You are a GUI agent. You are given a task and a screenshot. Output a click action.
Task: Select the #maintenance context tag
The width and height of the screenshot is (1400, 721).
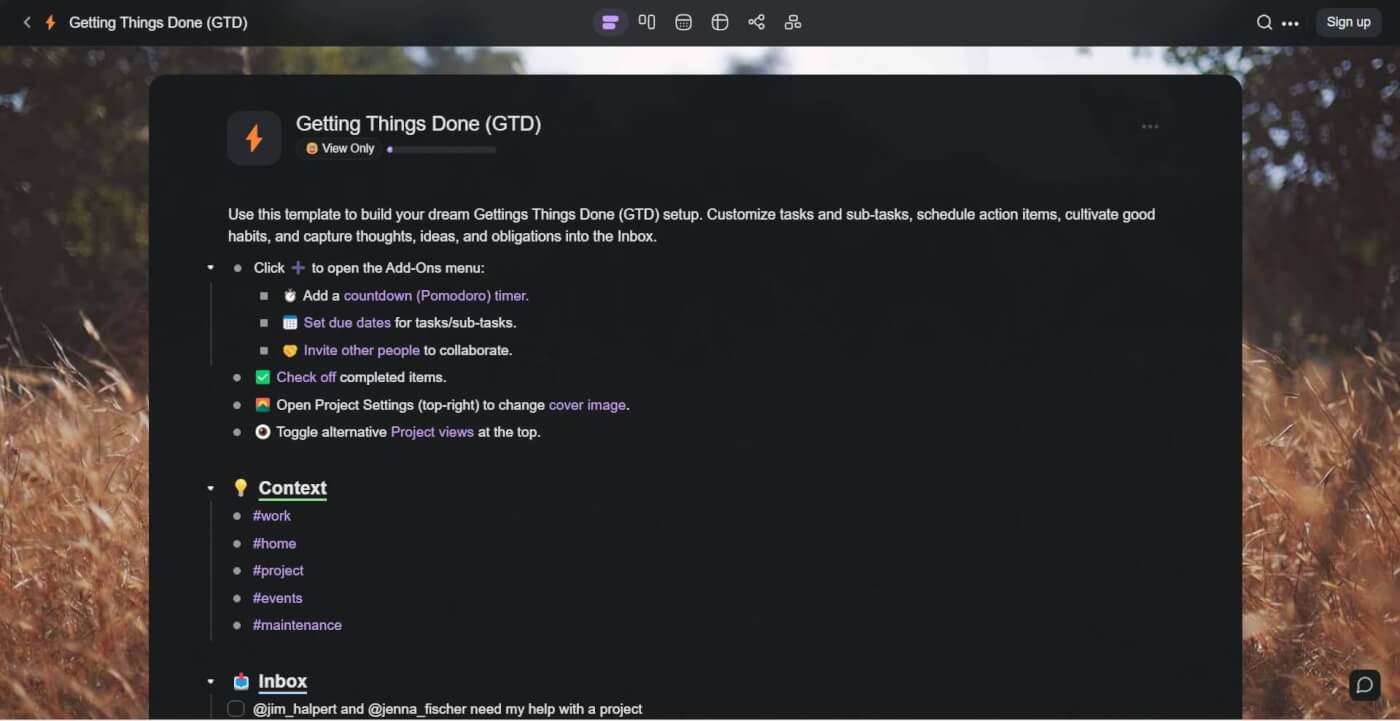297,624
